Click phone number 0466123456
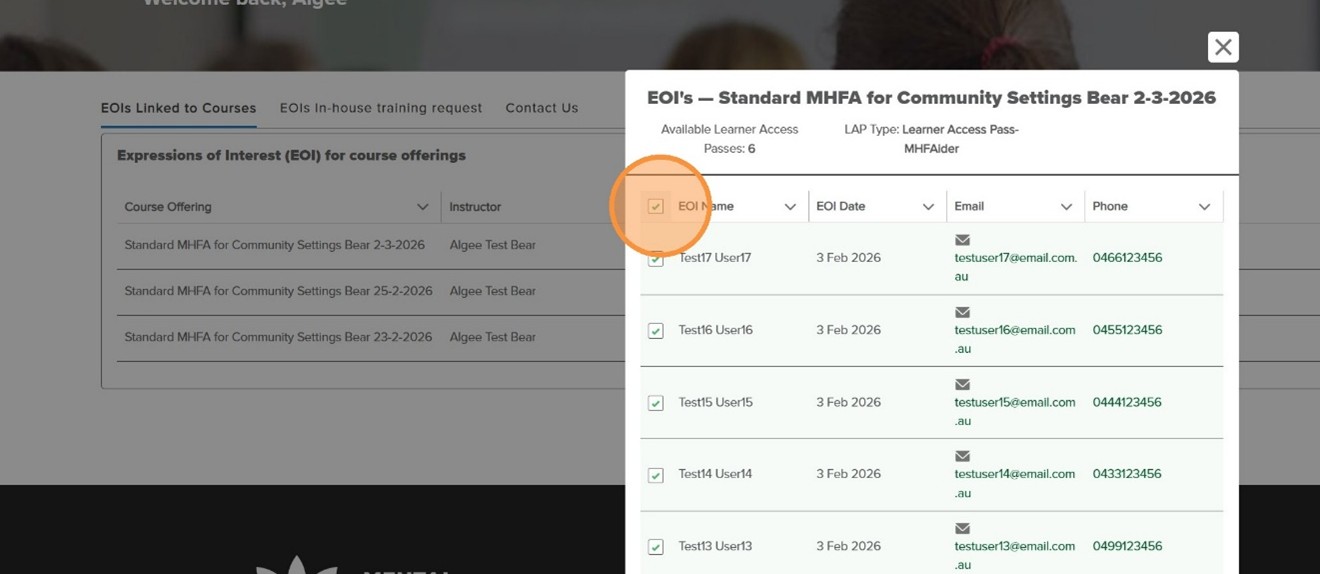1320x574 pixels. click(1127, 258)
